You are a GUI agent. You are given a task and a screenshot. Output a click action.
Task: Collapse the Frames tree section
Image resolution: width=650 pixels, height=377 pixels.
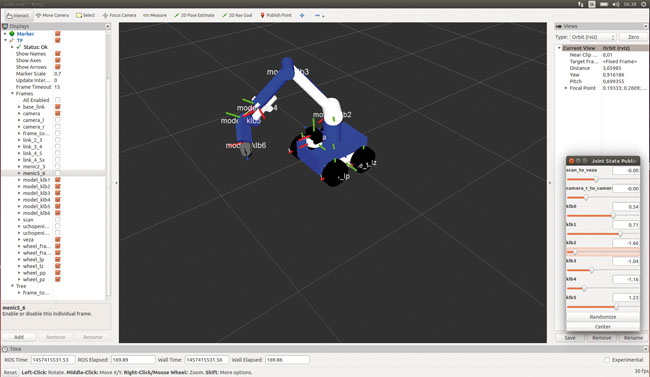click(x=12, y=93)
